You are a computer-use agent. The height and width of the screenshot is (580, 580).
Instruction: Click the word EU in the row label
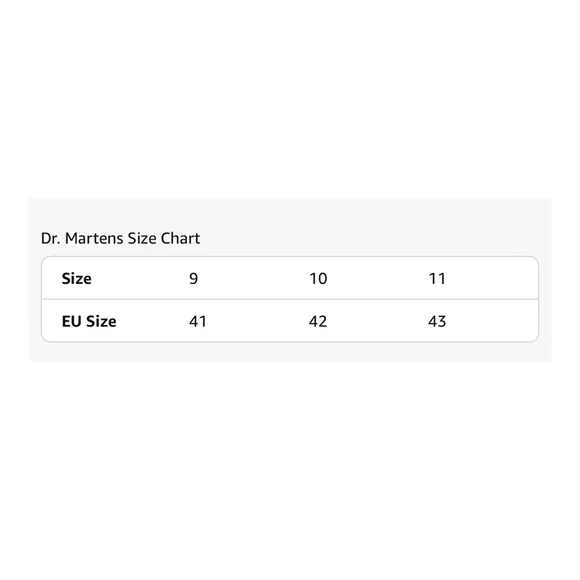[71, 321]
